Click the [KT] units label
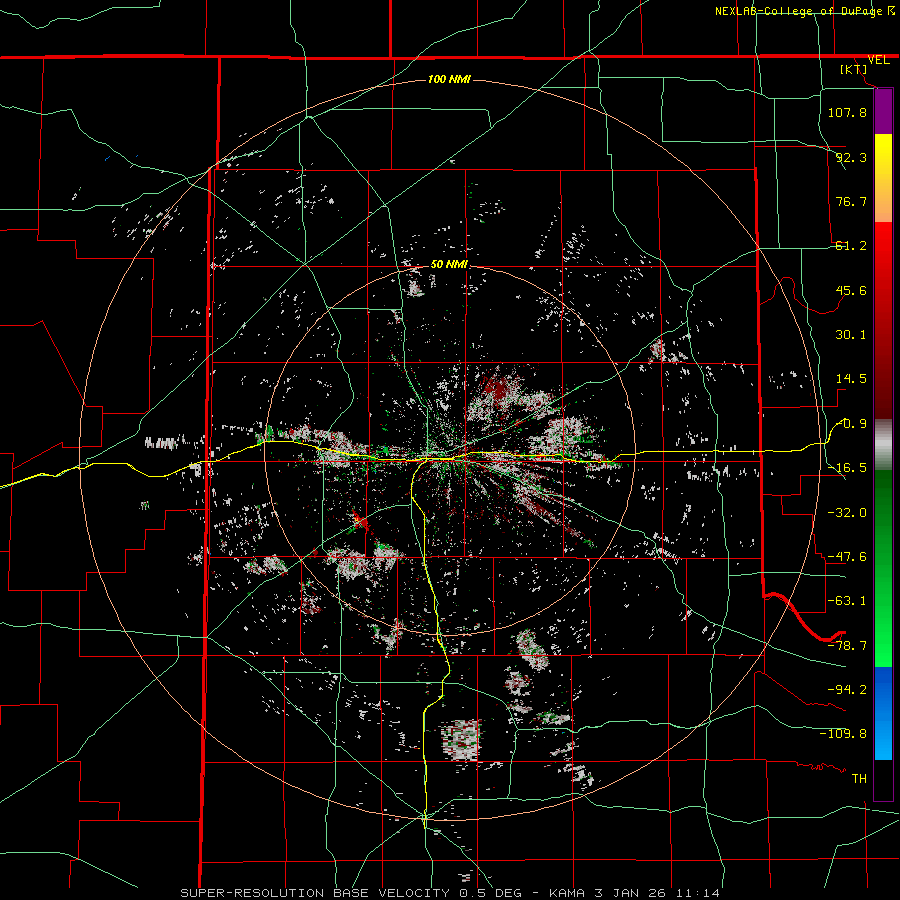900x900 pixels. click(x=854, y=69)
